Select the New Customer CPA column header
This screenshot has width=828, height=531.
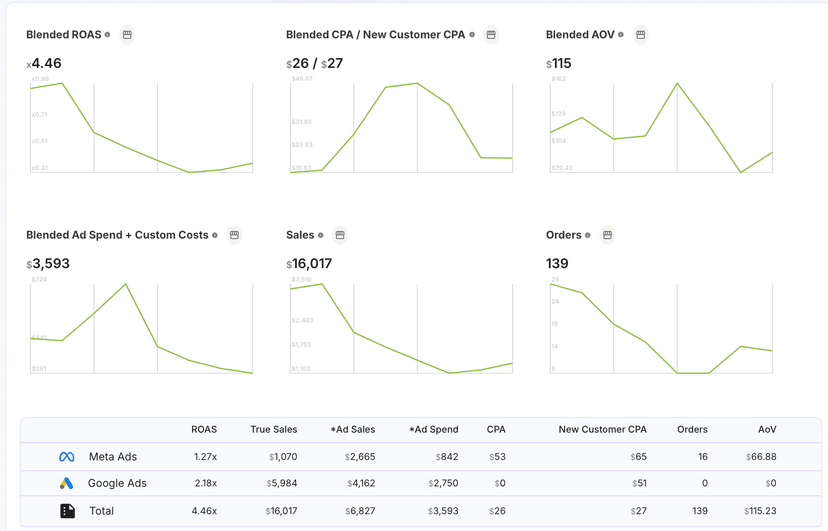pos(602,430)
